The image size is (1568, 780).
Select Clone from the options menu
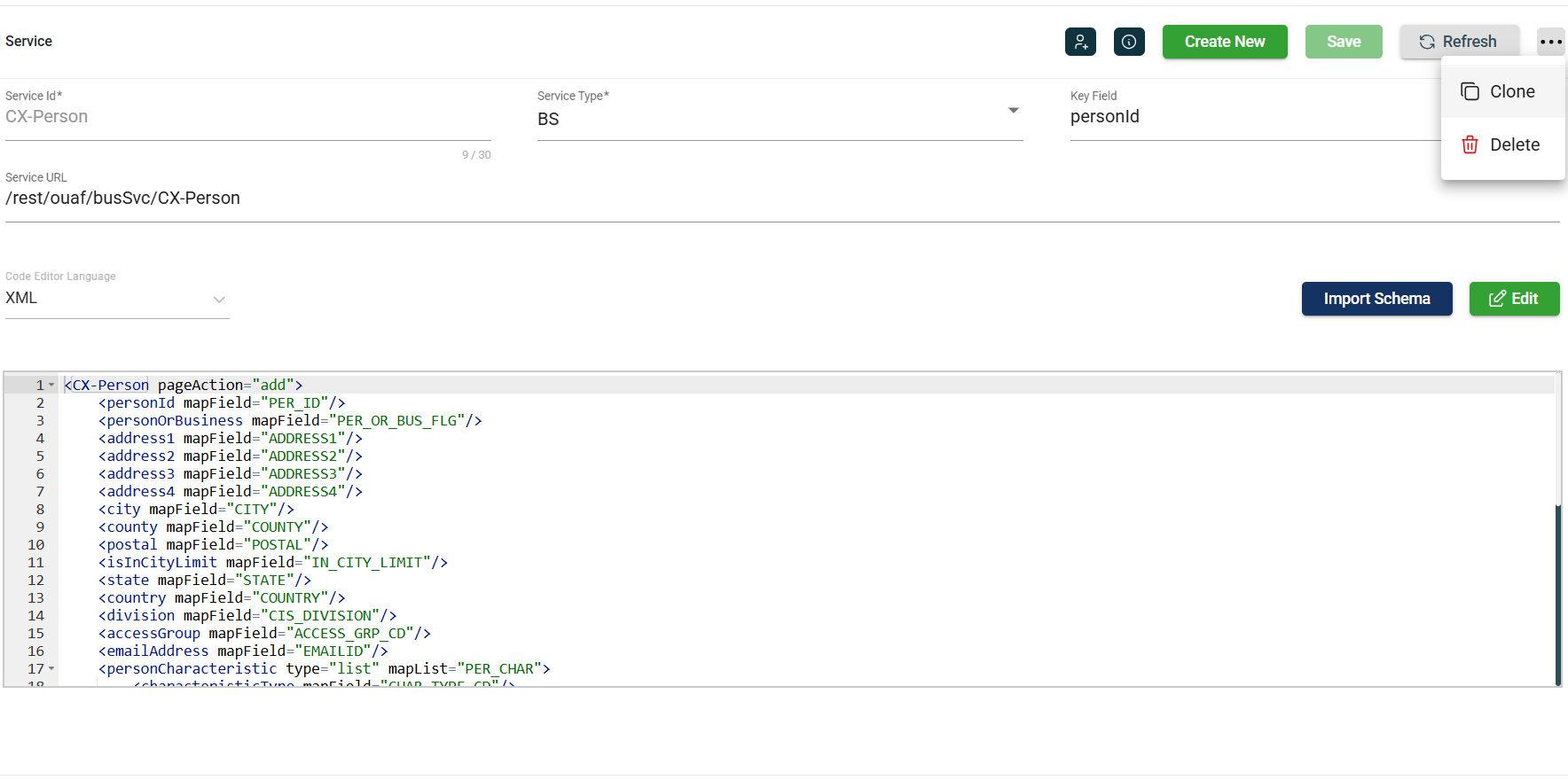1511,91
